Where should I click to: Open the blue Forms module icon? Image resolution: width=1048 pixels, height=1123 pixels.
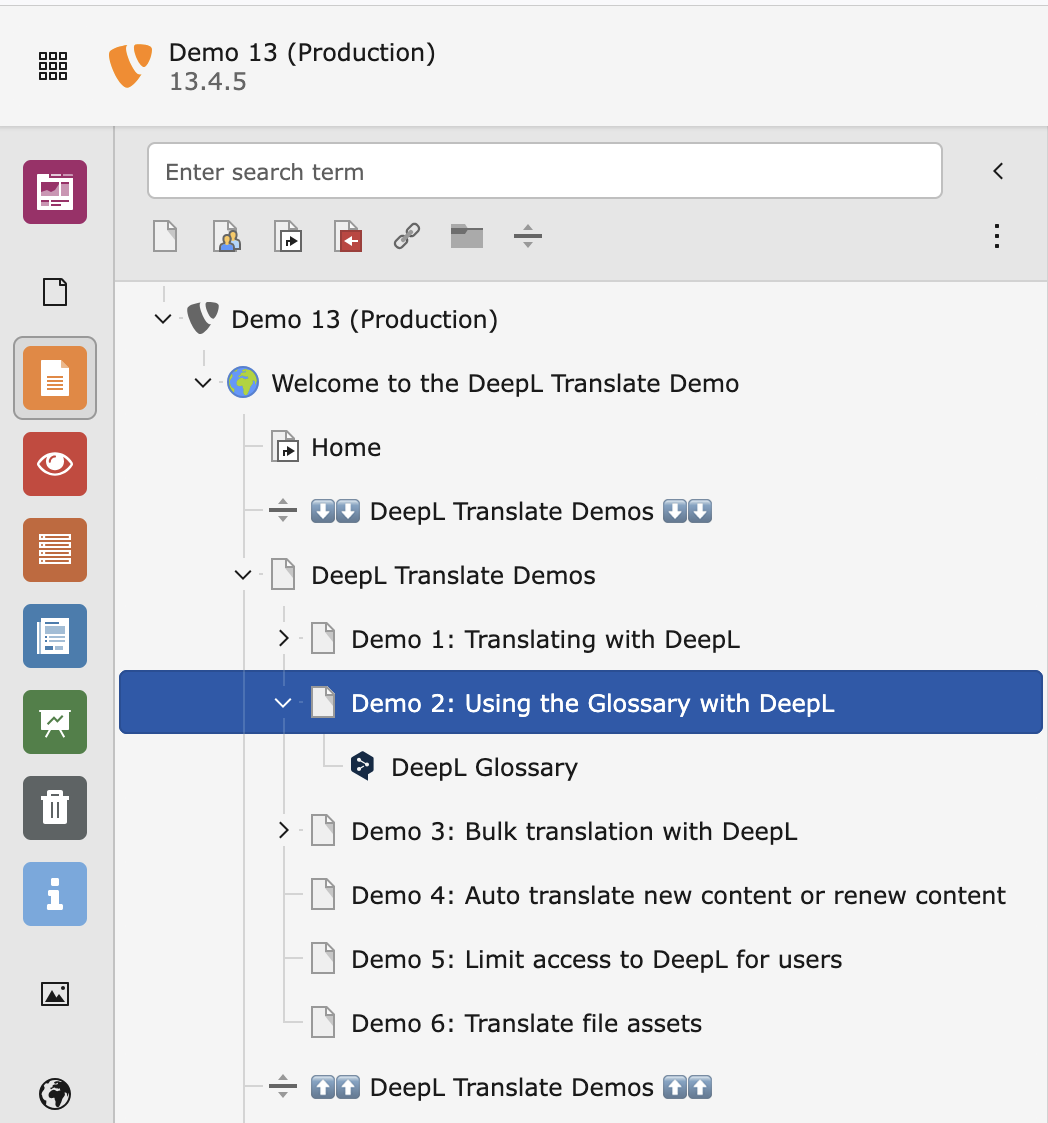[55, 636]
